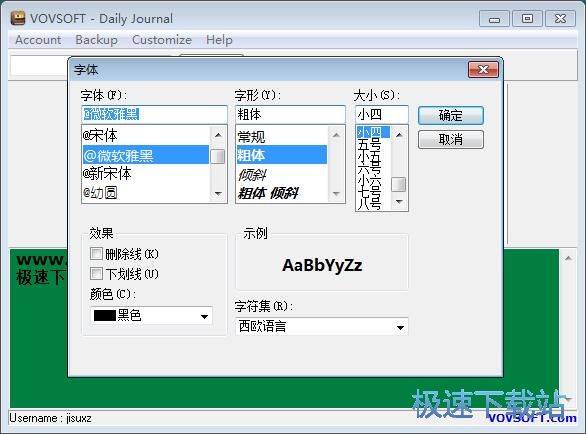Image resolution: width=586 pixels, height=434 pixels.
Task: Click style list scroll up arrow
Action: click(x=336, y=135)
